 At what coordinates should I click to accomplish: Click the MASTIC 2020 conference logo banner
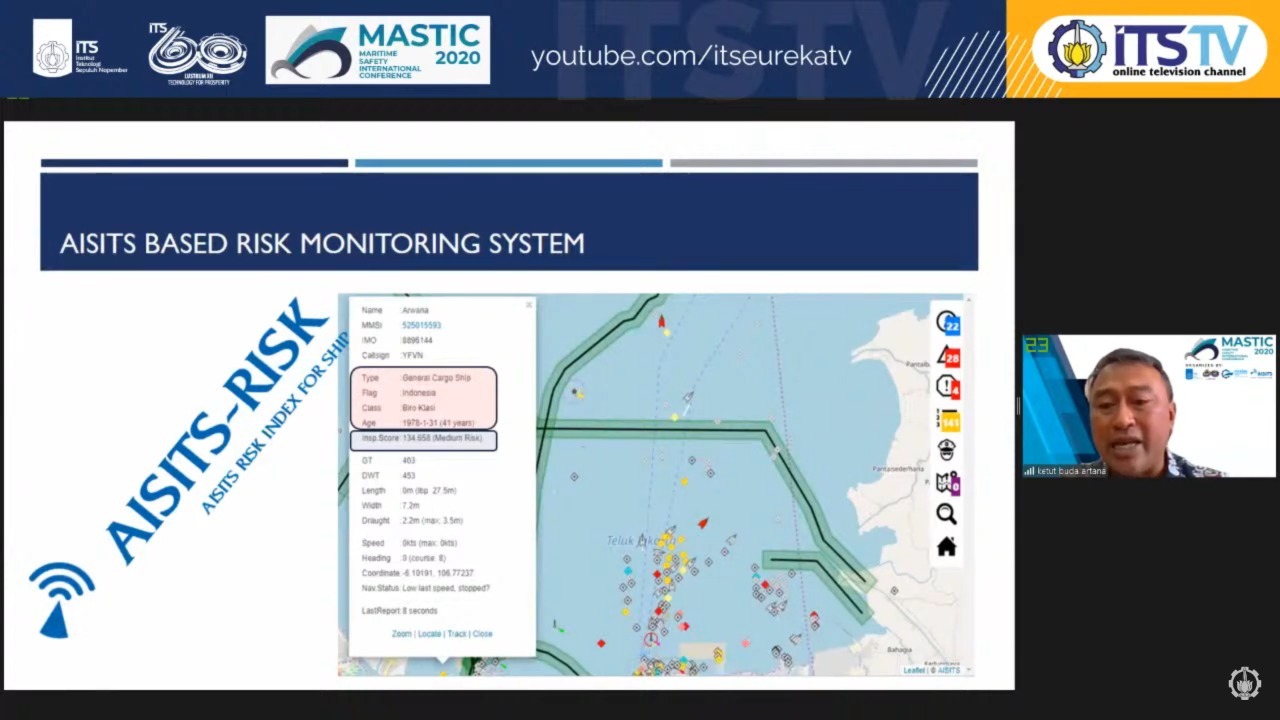(377, 50)
